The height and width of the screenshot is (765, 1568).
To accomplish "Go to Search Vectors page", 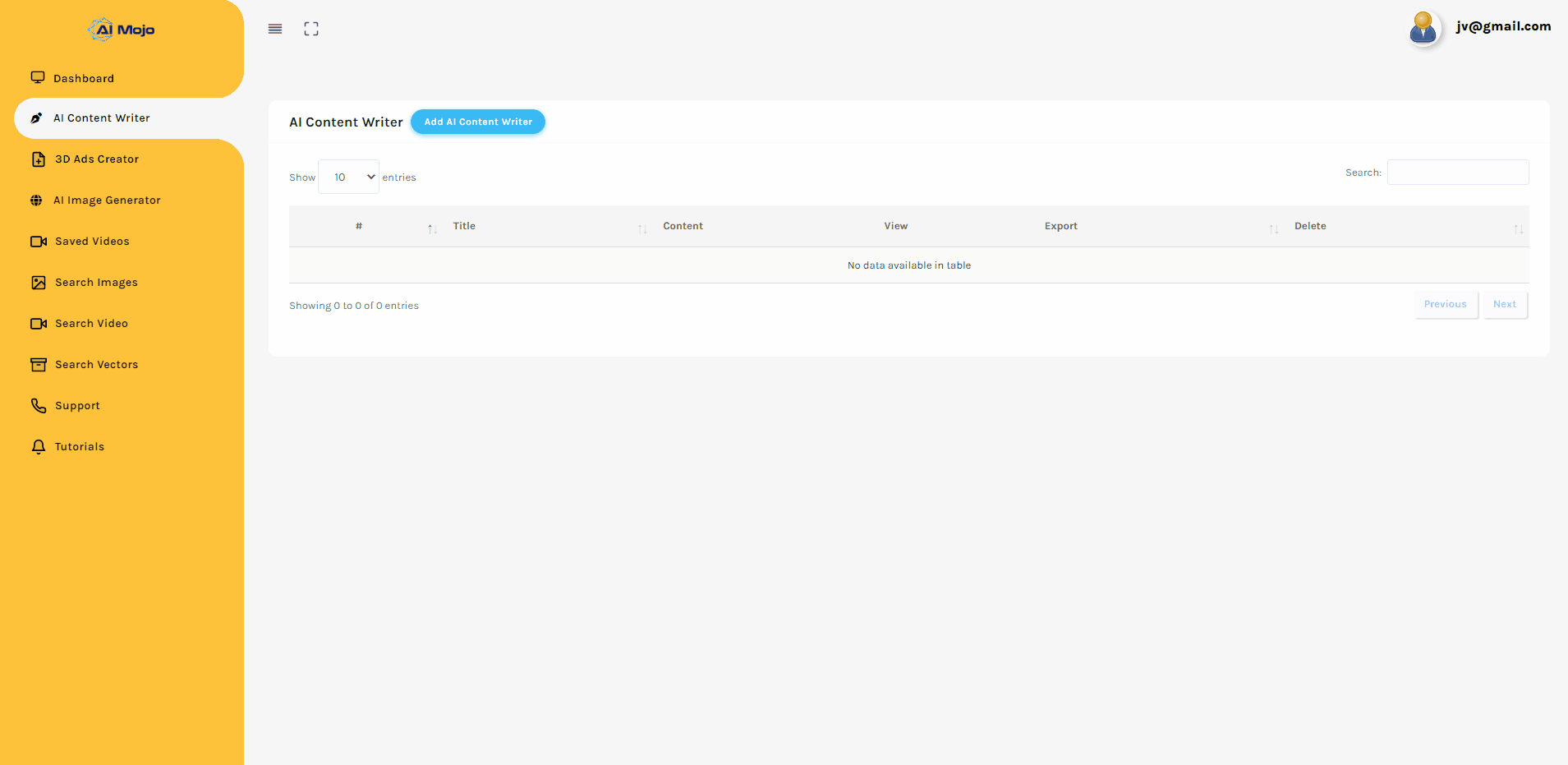I will point(96,365).
